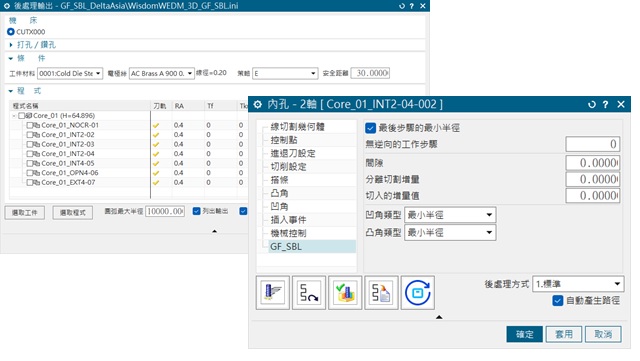Select 進退刀設定 in the side list
Viewport: 640px width, 361px height.
[293, 154]
